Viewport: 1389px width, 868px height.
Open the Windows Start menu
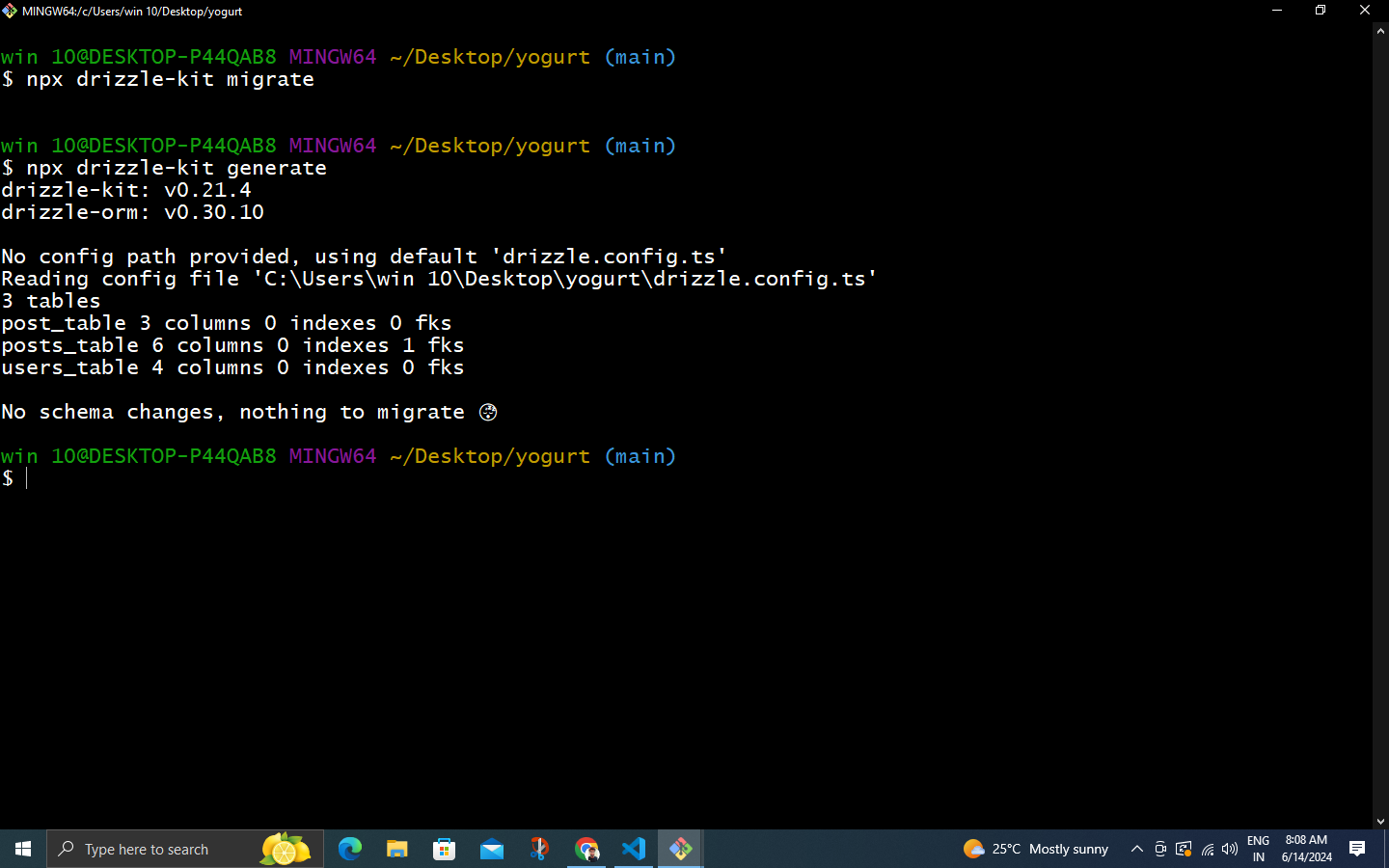pyautogui.click(x=23, y=849)
